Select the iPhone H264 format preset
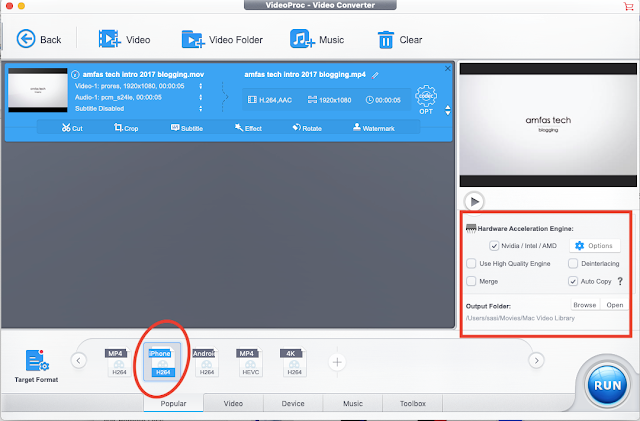 pyautogui.click(x=162, y=362)
